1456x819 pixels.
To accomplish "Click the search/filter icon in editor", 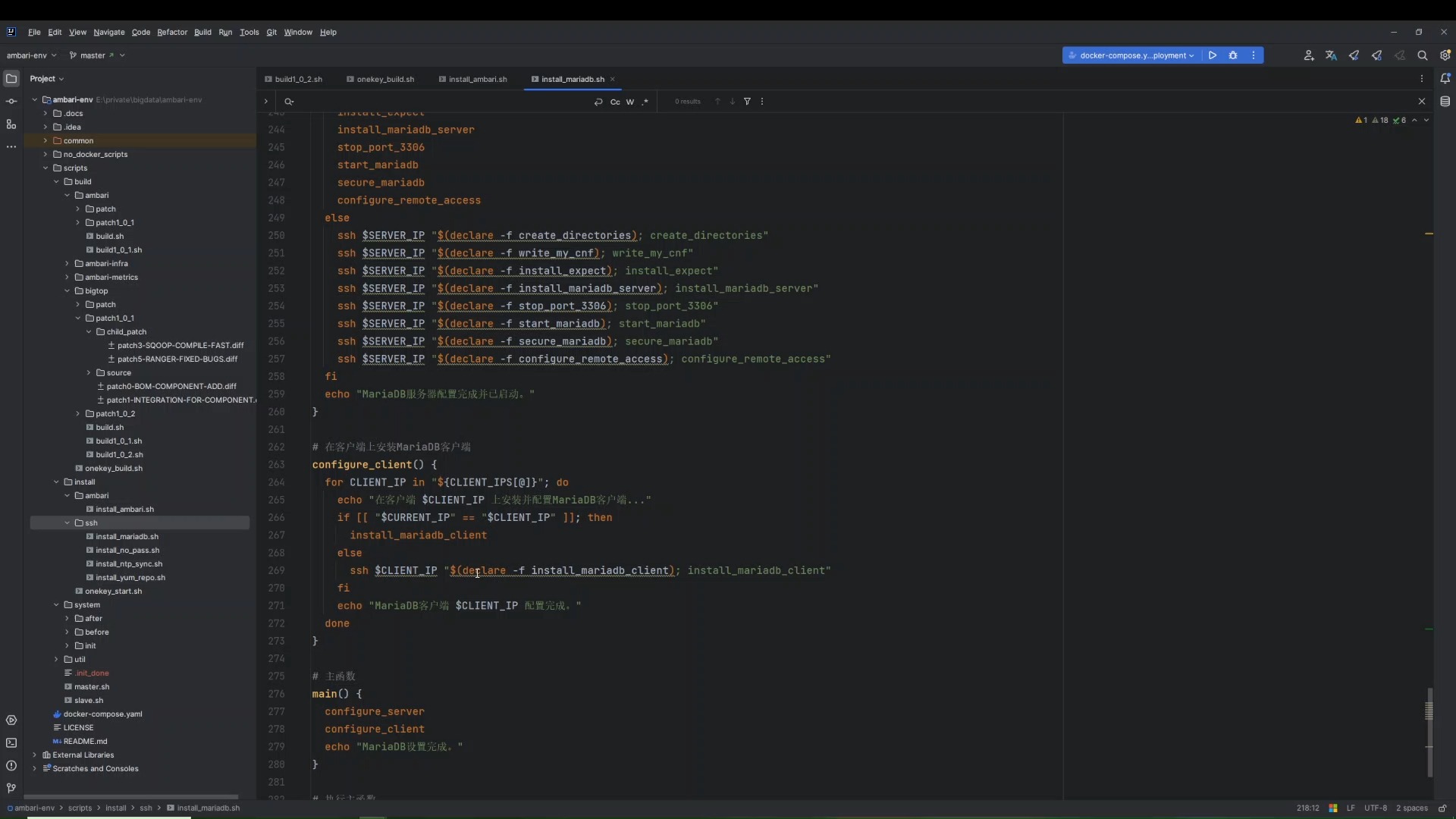I will pos(750,101).
